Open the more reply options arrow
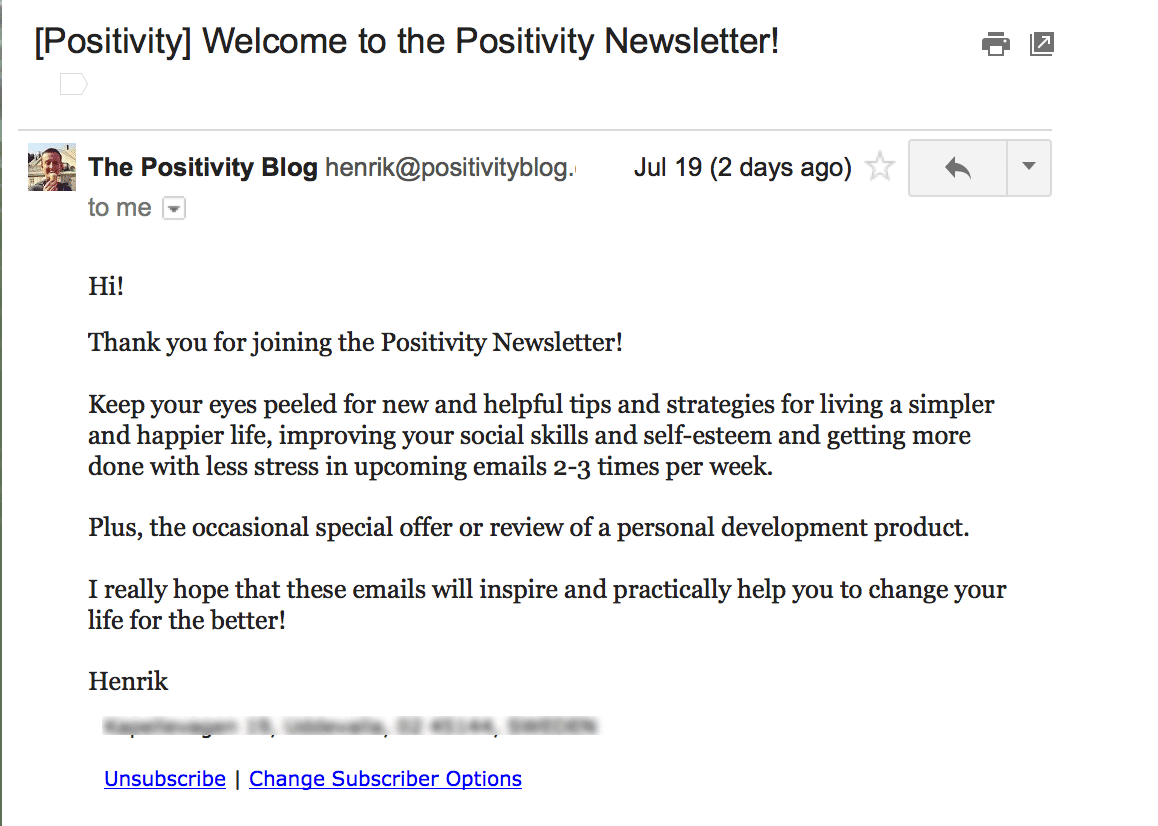This screenshot has height=826, width=1158. coord(1028,168)
